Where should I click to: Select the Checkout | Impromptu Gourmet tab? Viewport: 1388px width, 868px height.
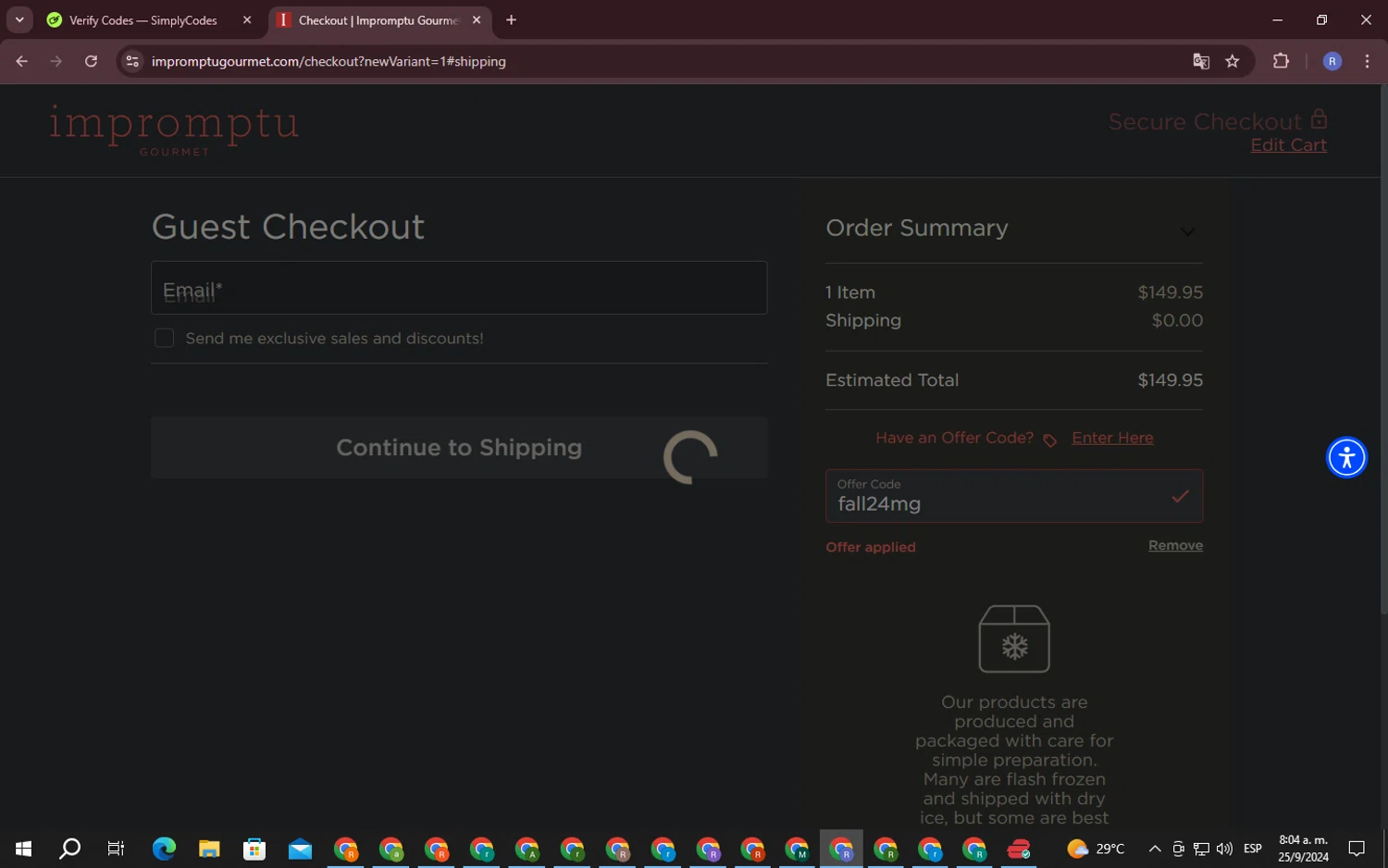(x=379, y=20)
